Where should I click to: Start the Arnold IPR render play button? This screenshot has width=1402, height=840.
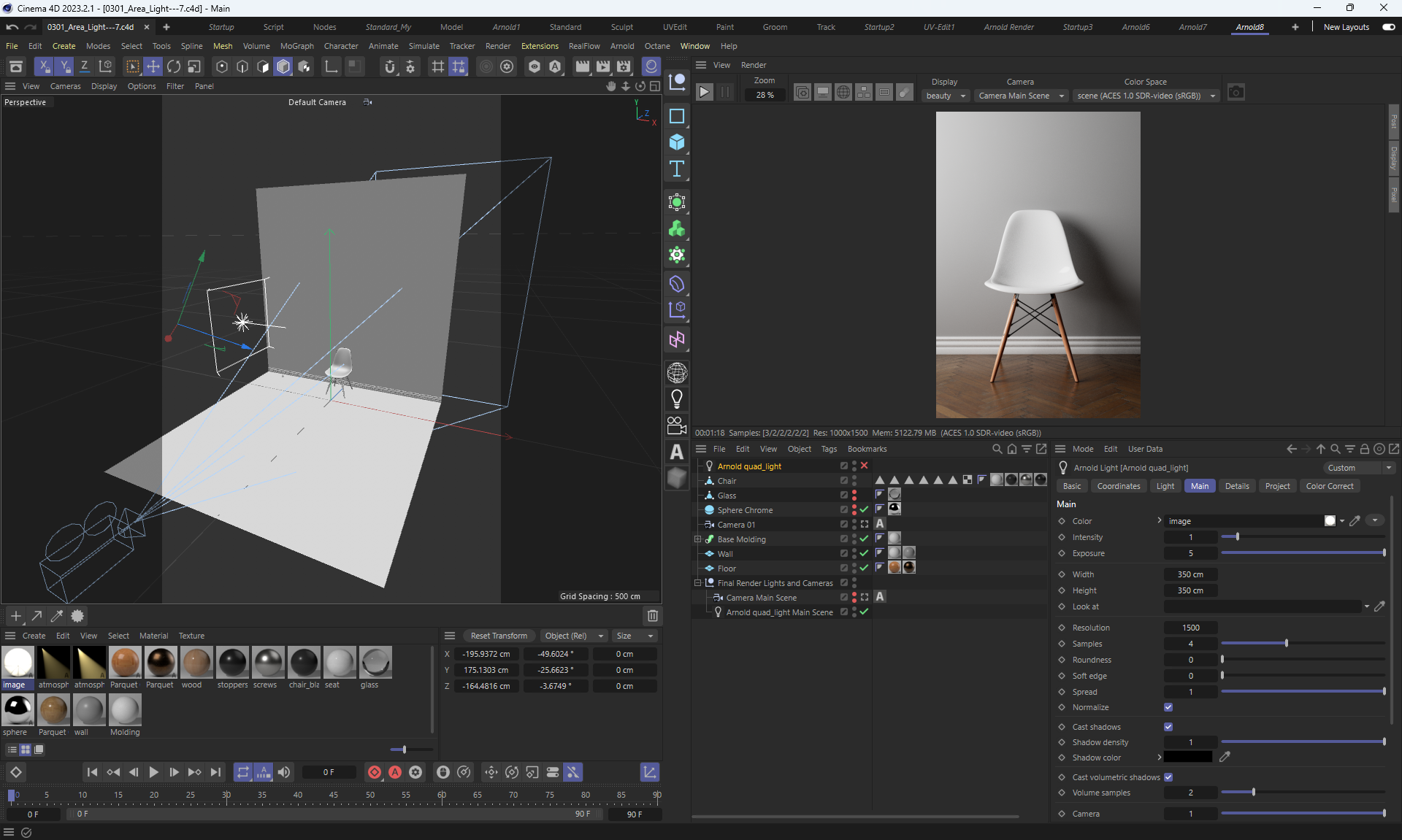pos(704,92)
